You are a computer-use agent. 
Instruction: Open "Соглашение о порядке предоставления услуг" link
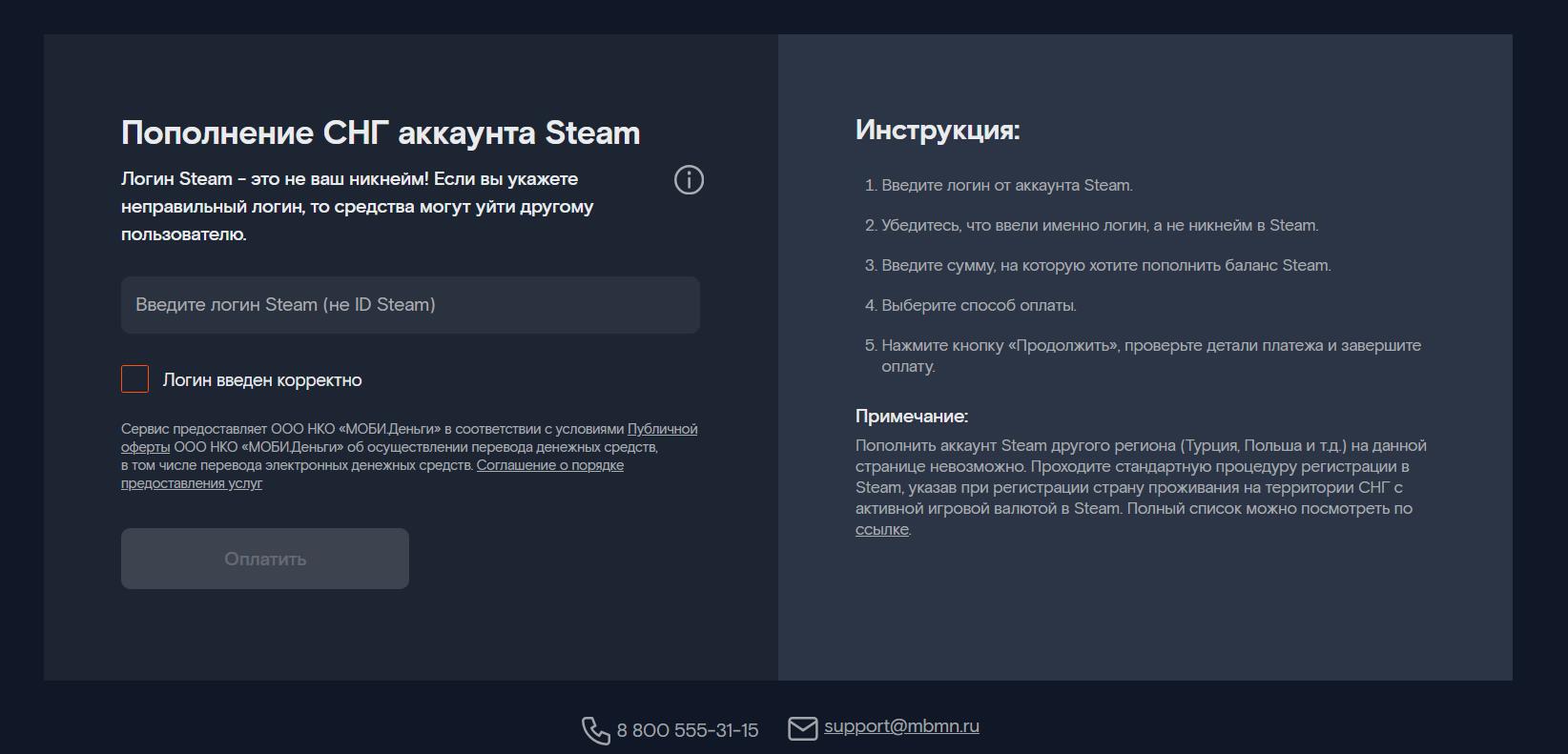click(x=550, y=465)
